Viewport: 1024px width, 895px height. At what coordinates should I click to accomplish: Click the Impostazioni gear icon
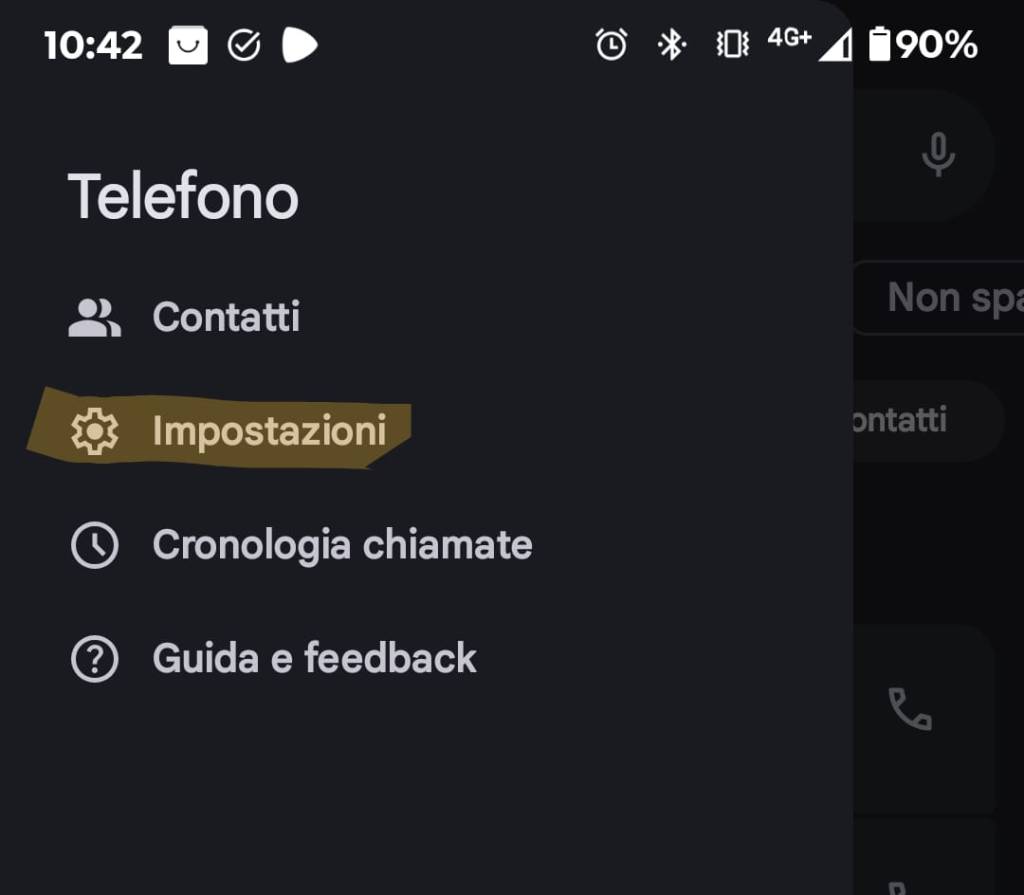pyautogui.click(x=95, y=432)
